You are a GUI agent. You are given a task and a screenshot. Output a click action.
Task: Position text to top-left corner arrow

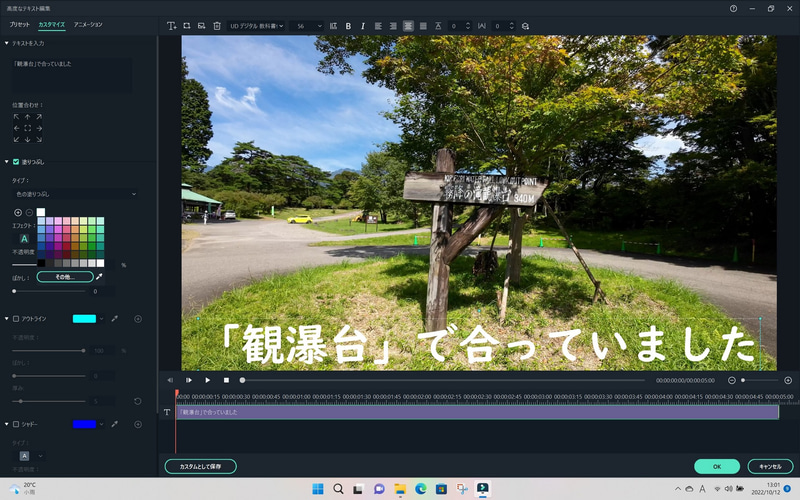click(16, 117)
